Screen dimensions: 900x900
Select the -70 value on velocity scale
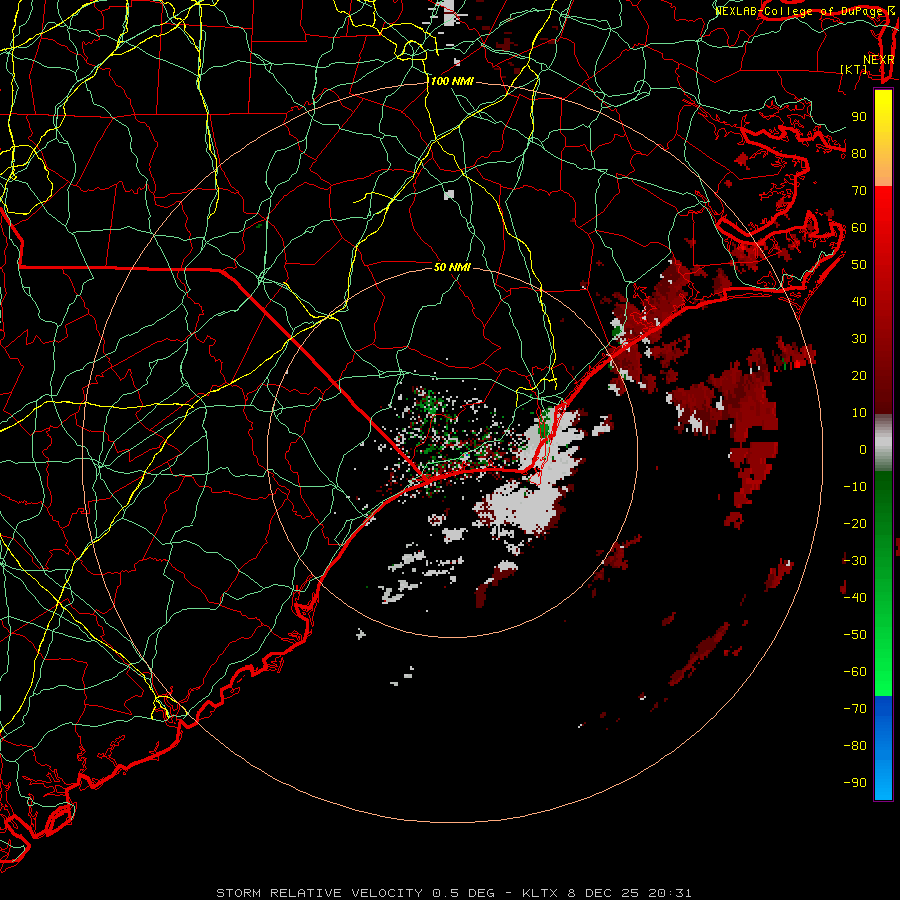click(x=855, y=709)
